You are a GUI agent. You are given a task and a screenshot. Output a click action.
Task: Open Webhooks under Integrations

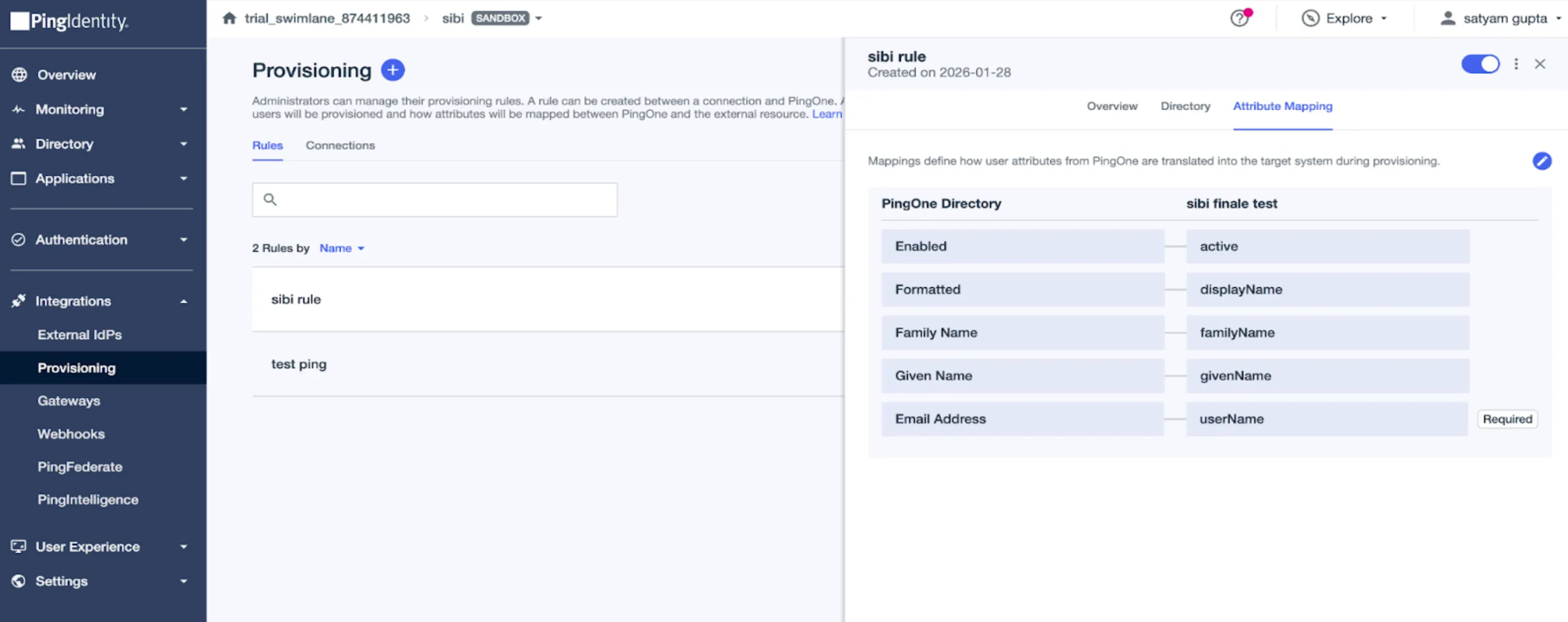point(71,434)
